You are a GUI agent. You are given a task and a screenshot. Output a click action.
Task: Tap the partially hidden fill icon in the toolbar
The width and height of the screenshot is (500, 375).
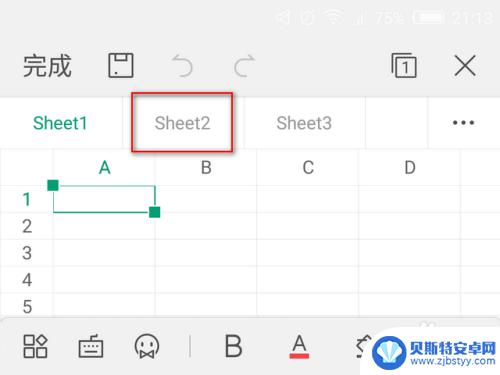pyautogui.click(x=363, y=346)
